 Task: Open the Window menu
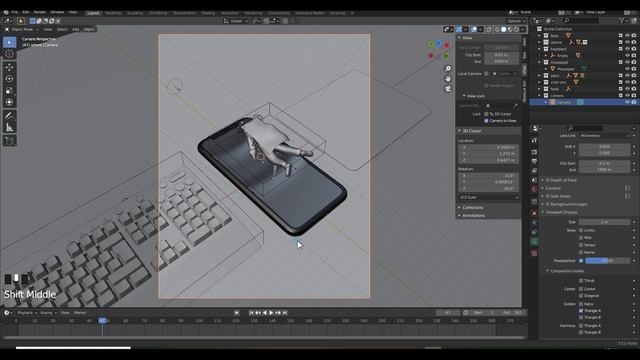(57, 13)
